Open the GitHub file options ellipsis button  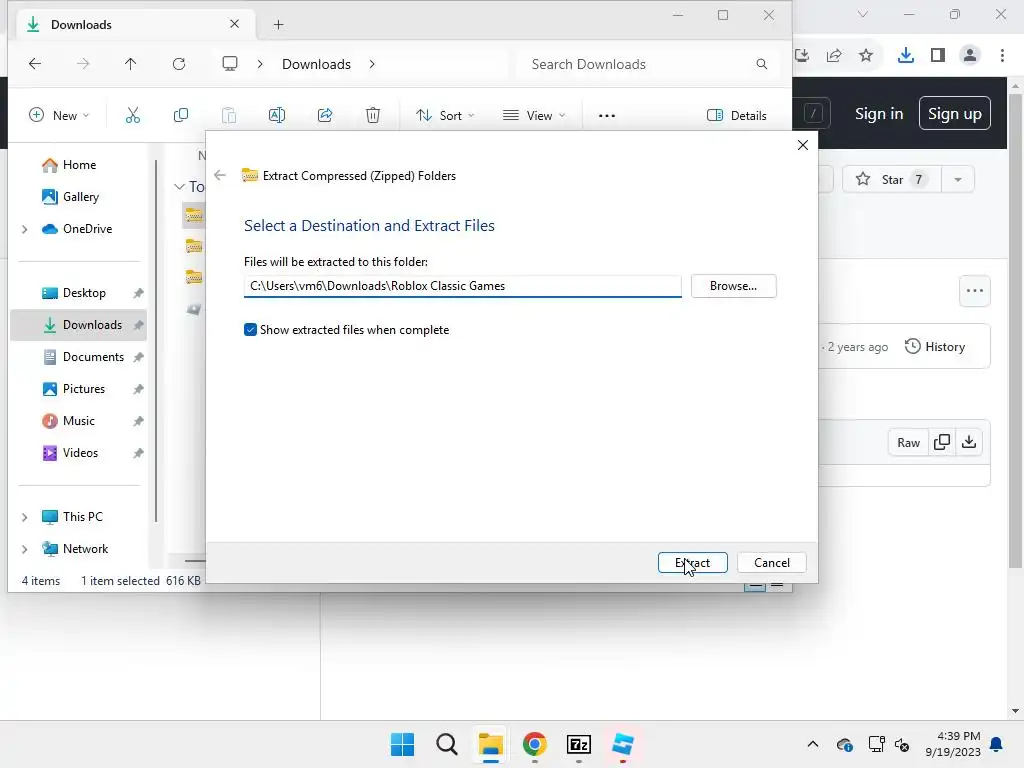974,291
